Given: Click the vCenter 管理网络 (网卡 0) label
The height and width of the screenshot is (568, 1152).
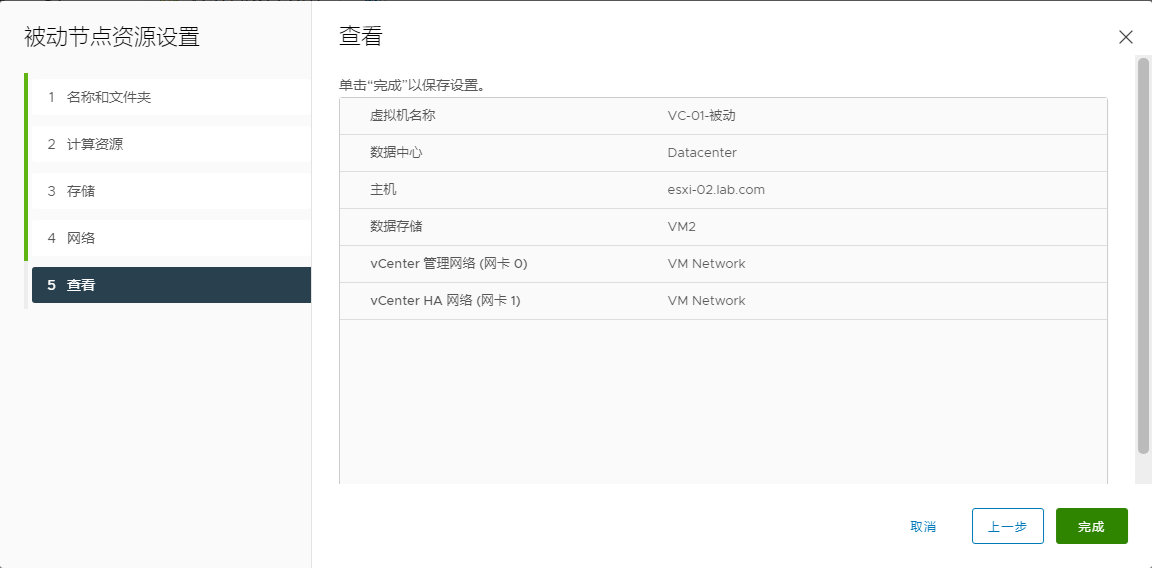Looking at the screenshot, I should coord(449,264).
